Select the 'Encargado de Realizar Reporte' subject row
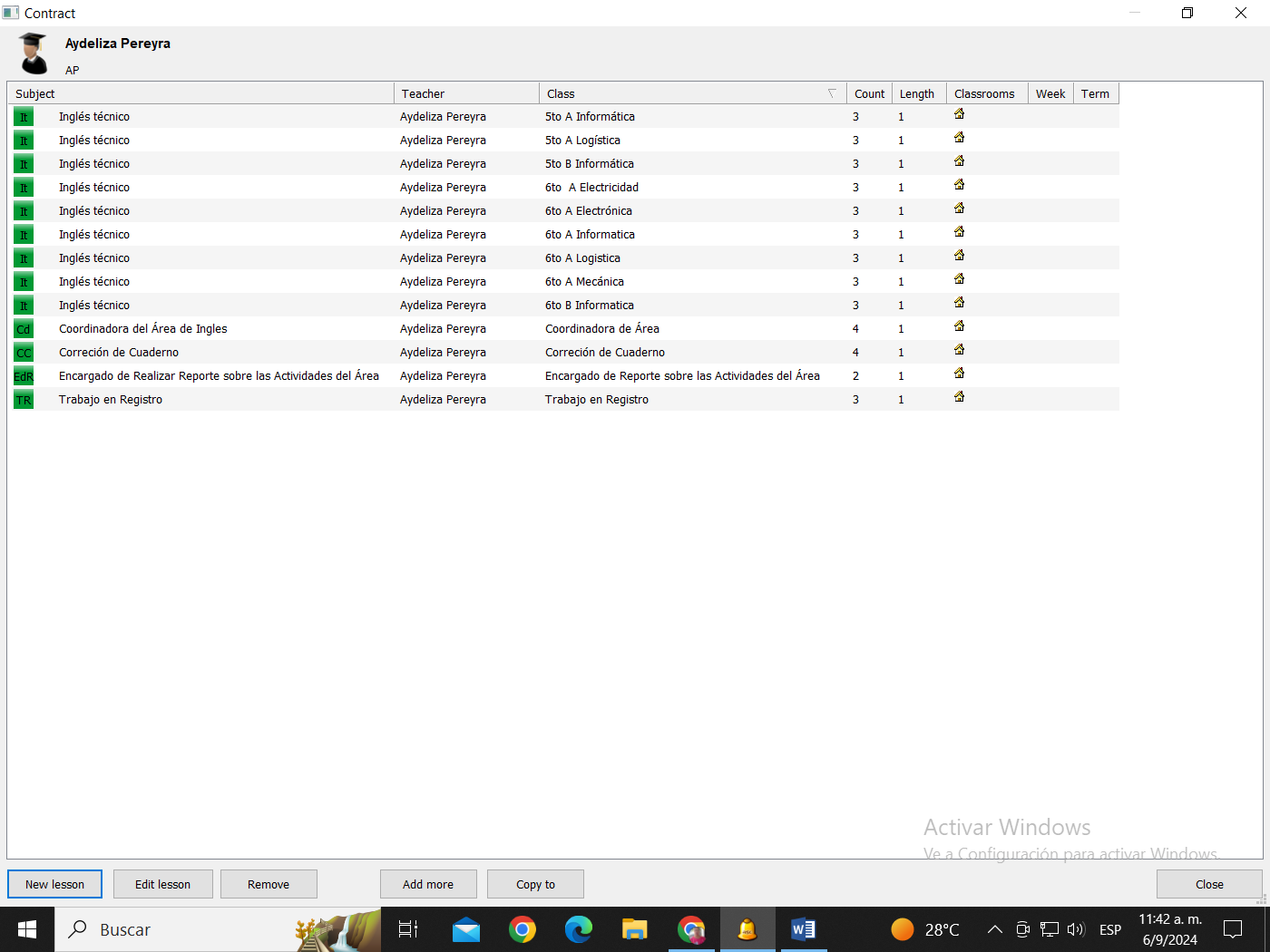Viewport: 1270px width, 952px height. tap(563, 376)
